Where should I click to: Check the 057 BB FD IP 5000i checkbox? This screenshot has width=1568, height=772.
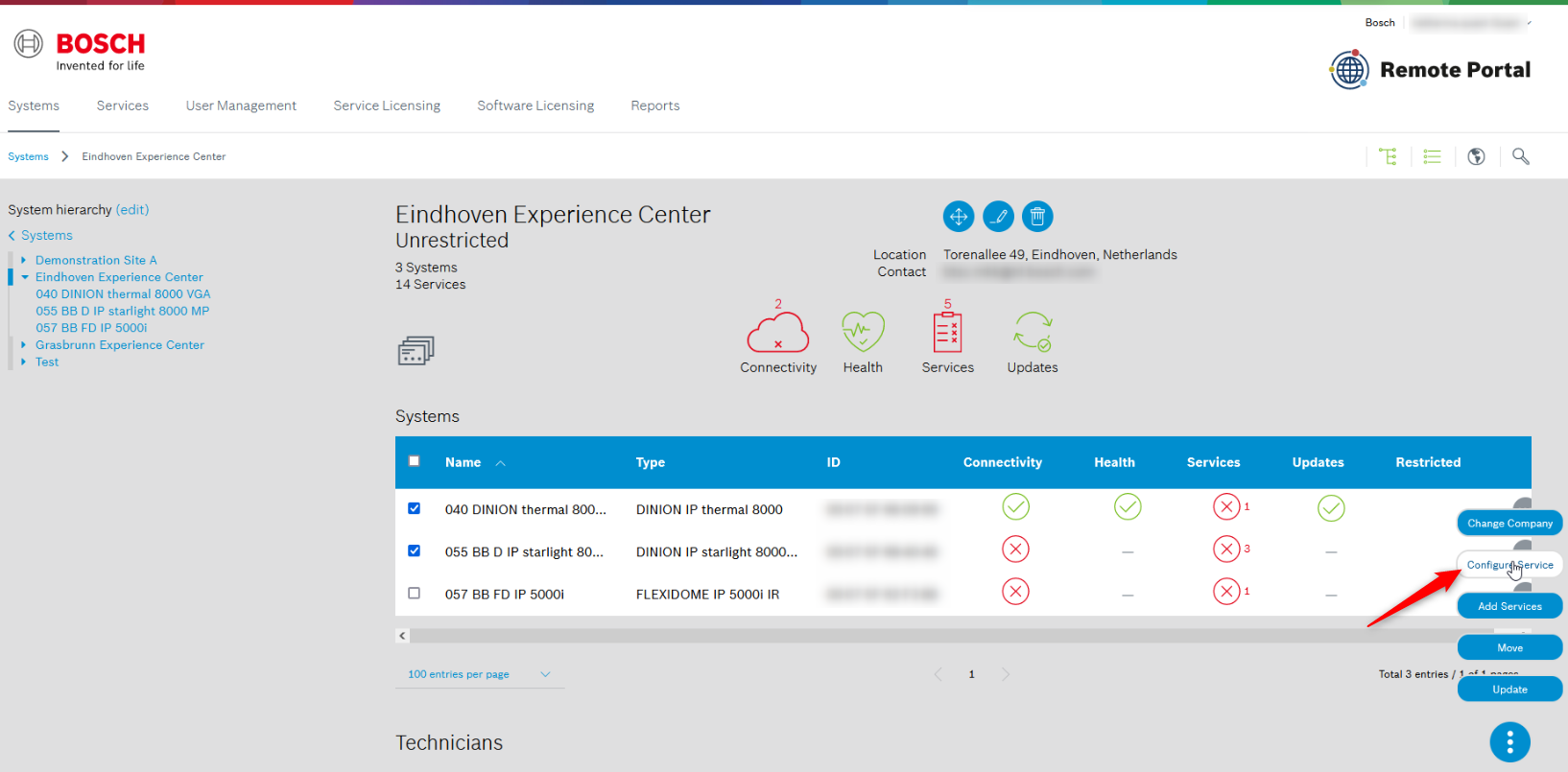pyautogui.click(x=415, y=594)
